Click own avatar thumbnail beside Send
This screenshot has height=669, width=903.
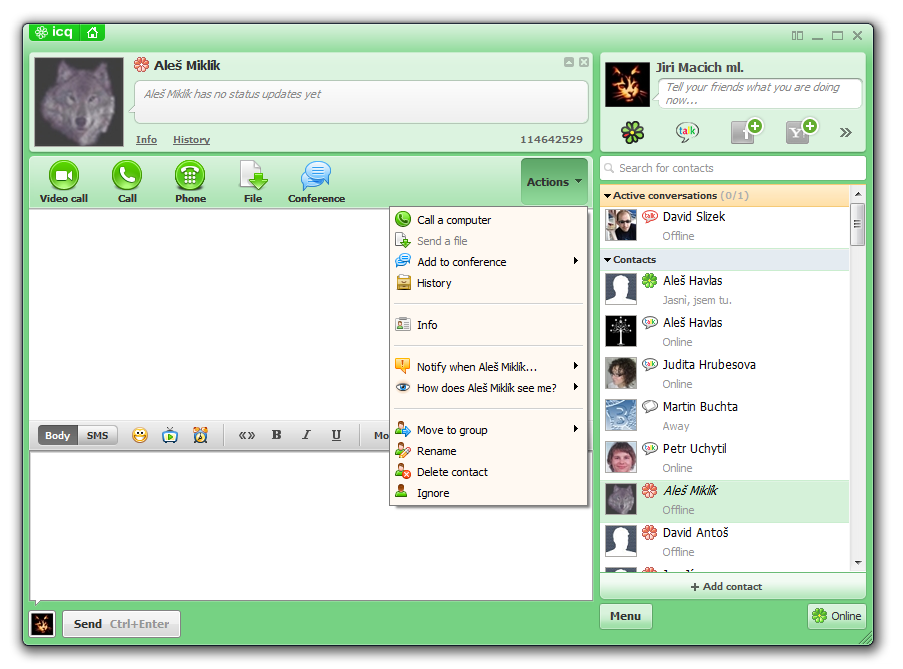point(42,624)
